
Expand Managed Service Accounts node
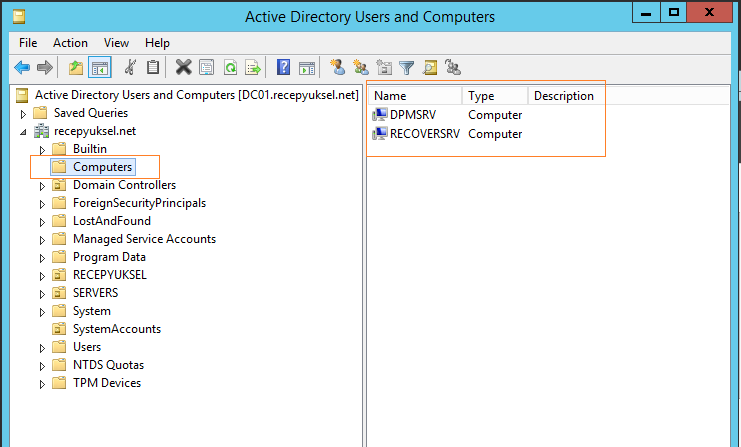(x=42, y=240)
